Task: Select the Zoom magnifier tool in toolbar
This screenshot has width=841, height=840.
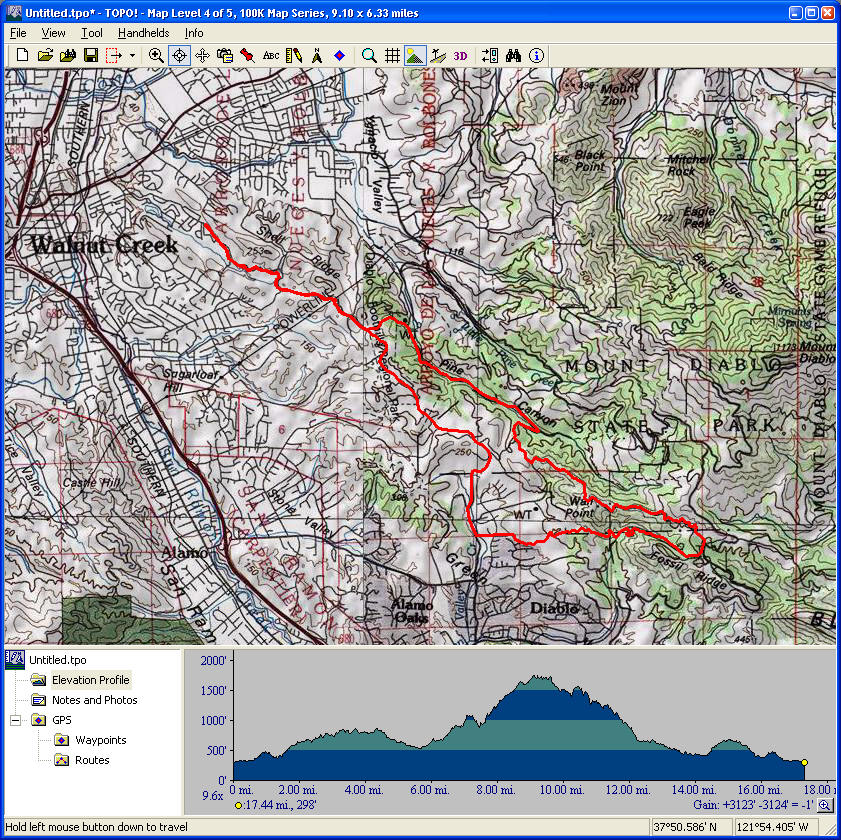Action: [156, 56]
